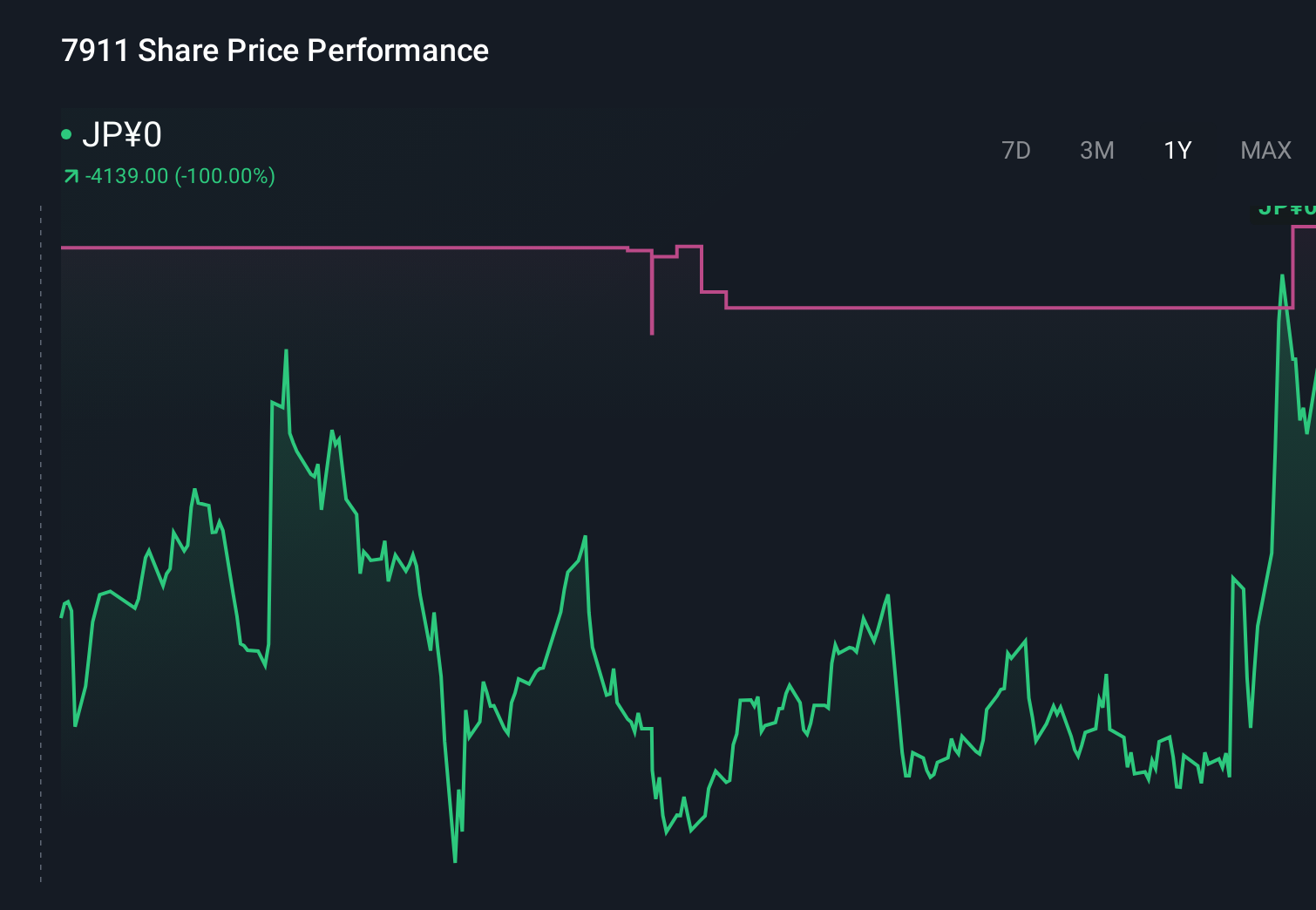Click the green upward arrow change icon
The height and width of the screenshot is (910, 1316).
pos(71,175)
